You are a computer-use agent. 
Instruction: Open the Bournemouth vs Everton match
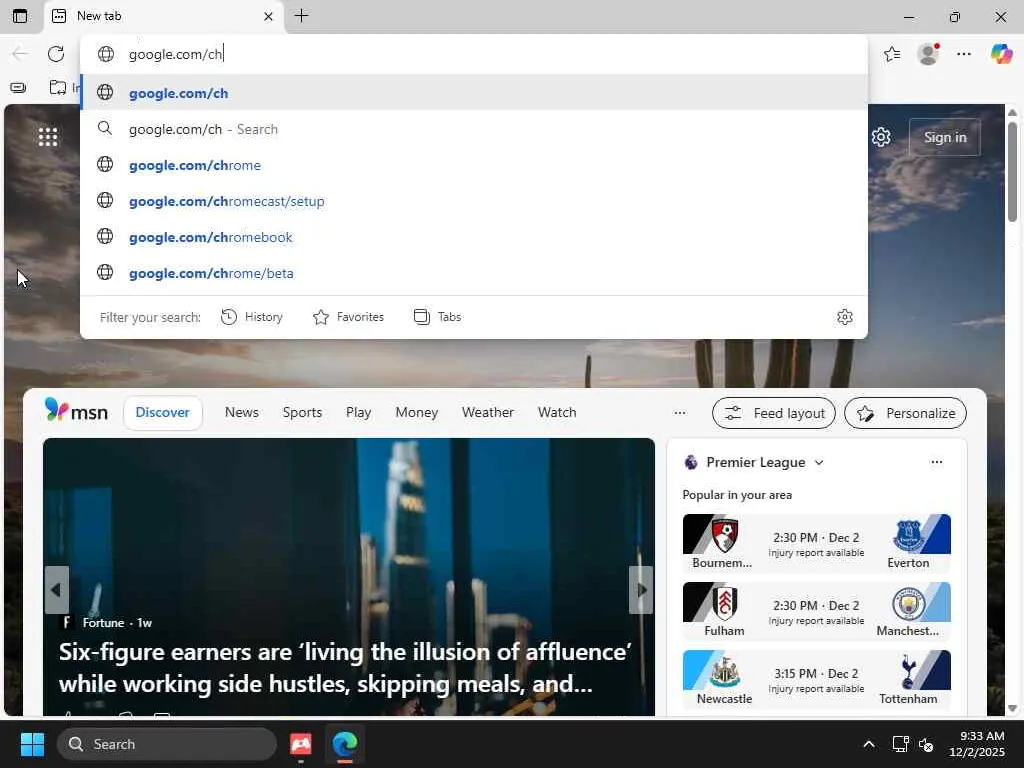tap(816, 543)
